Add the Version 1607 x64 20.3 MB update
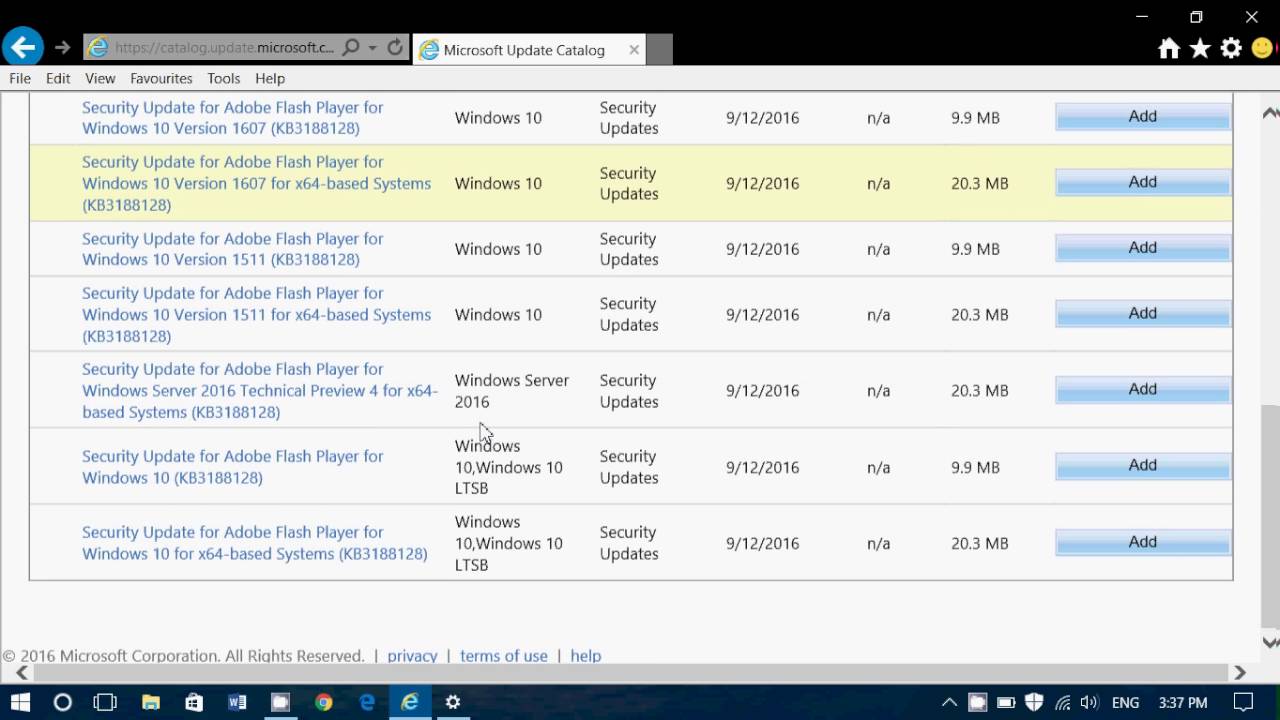 coord(1143,182)
